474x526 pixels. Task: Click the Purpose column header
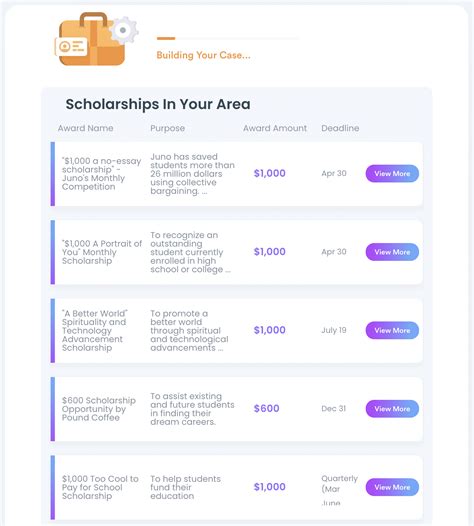point(167,128)
